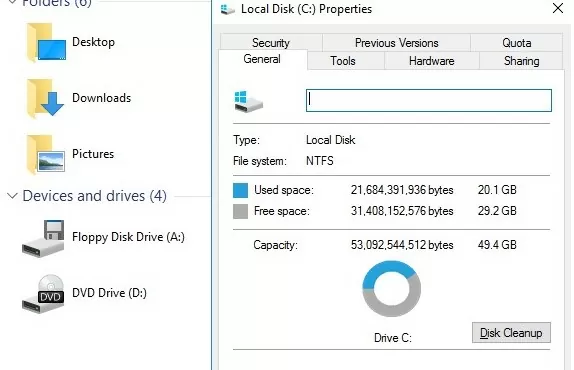Click the Drive C usage donut chart
Screen dimensions: 574x370
[x=391, y=288]
